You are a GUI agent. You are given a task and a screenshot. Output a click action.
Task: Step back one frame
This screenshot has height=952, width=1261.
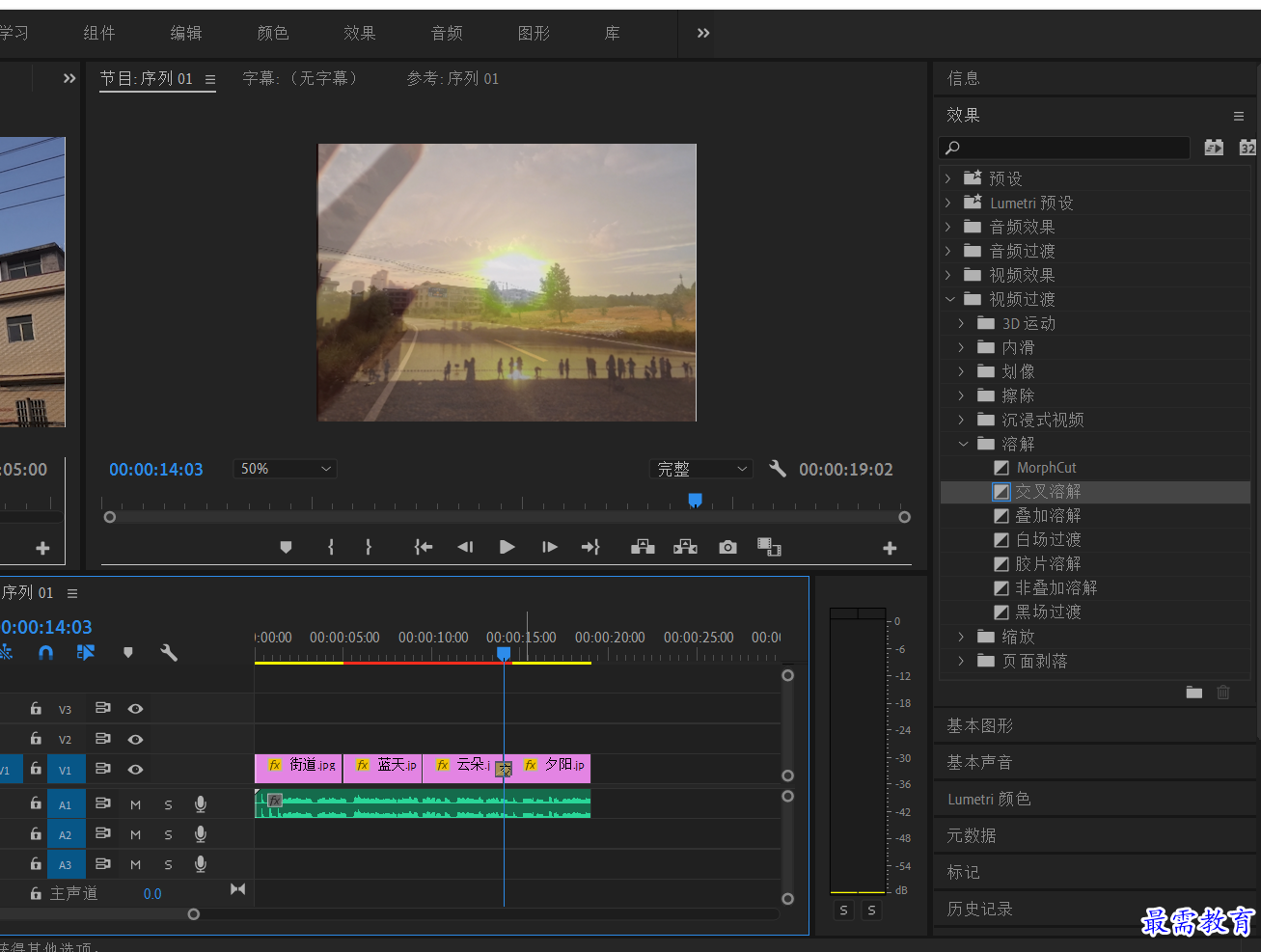coord(465,547)
